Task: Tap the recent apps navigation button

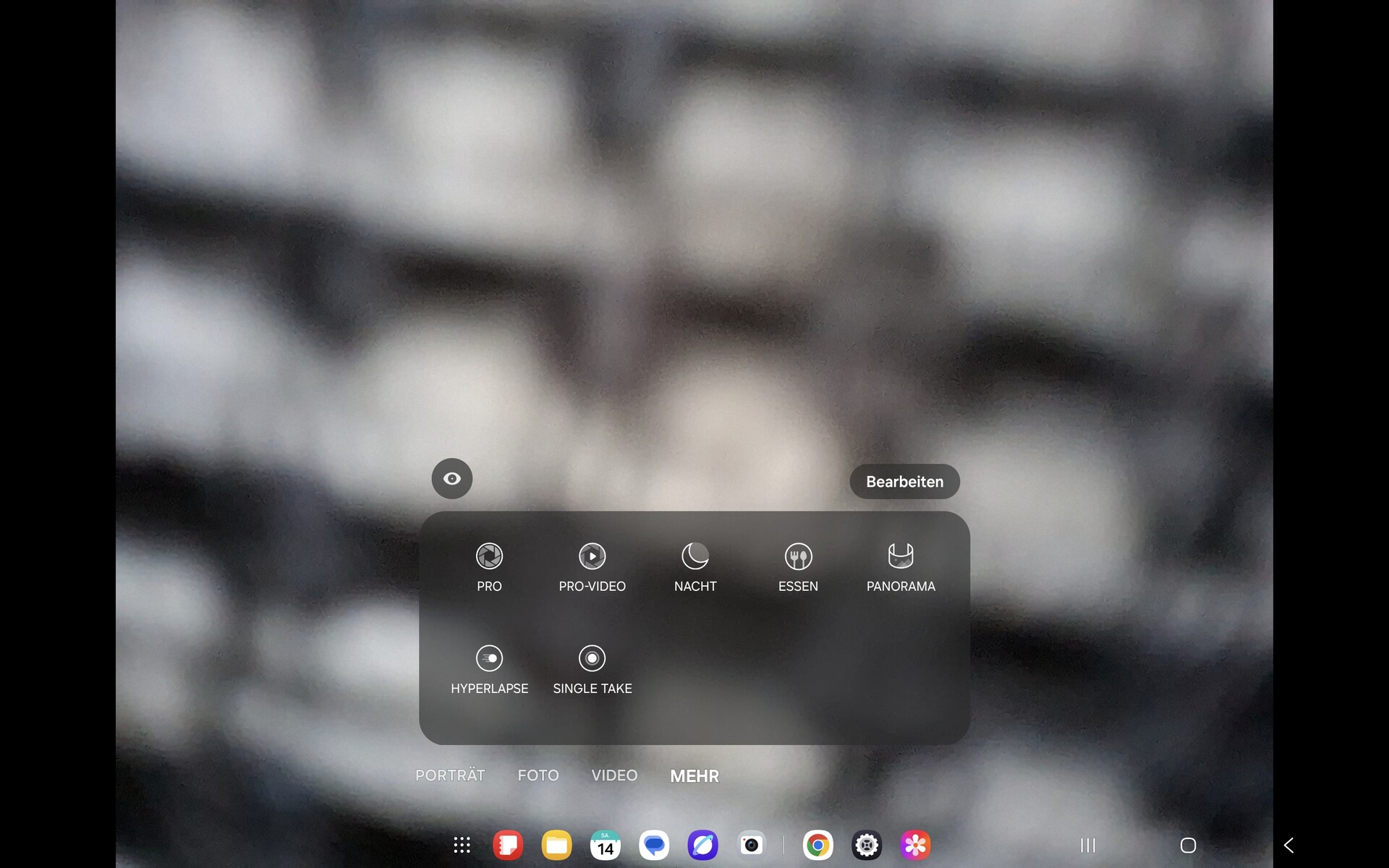Action: 1087,845
